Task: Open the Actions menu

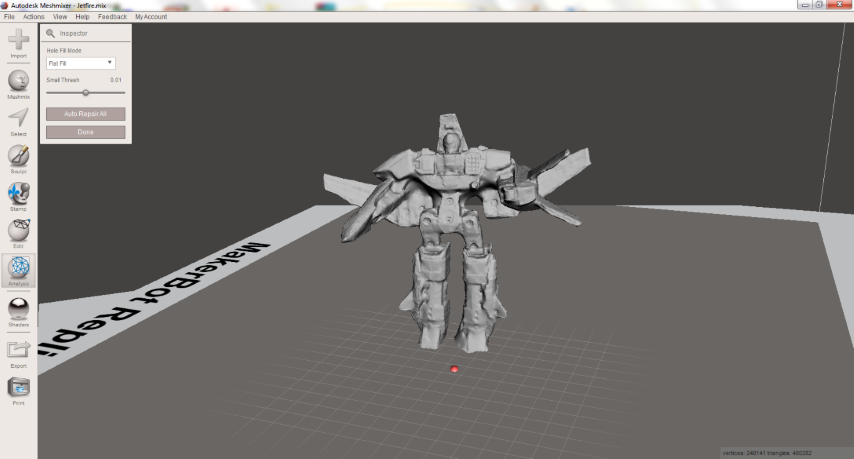Action: [33, 17]
